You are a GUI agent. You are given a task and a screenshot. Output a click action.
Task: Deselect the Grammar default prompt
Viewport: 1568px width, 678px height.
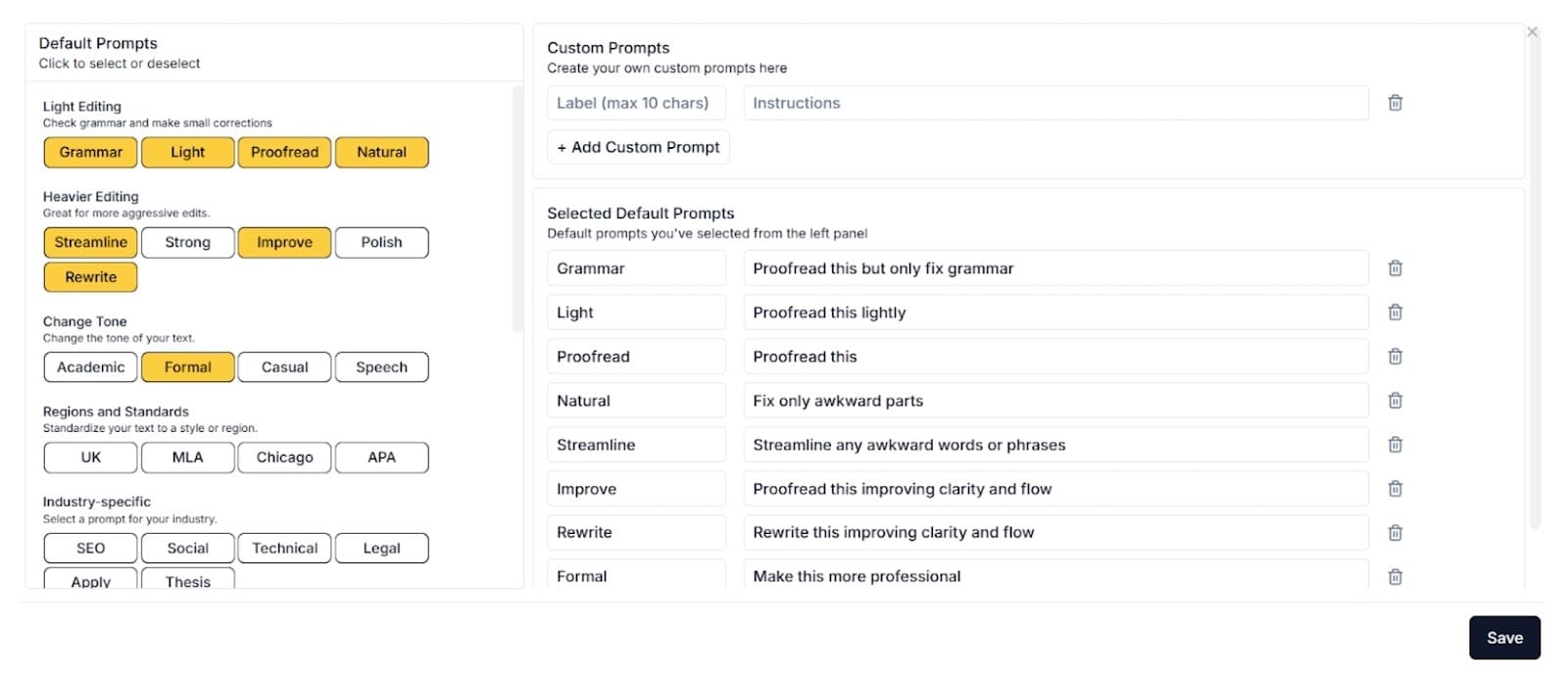[x=90, y=153]
